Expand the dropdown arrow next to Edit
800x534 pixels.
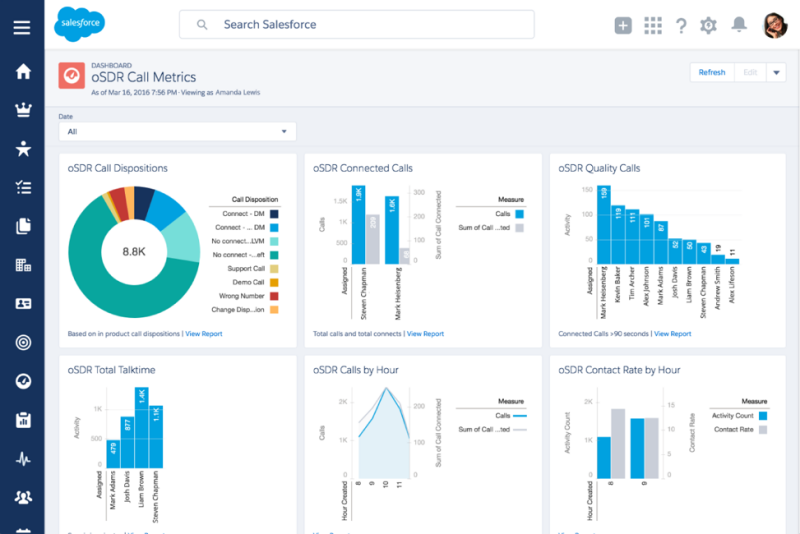[776, 72]
